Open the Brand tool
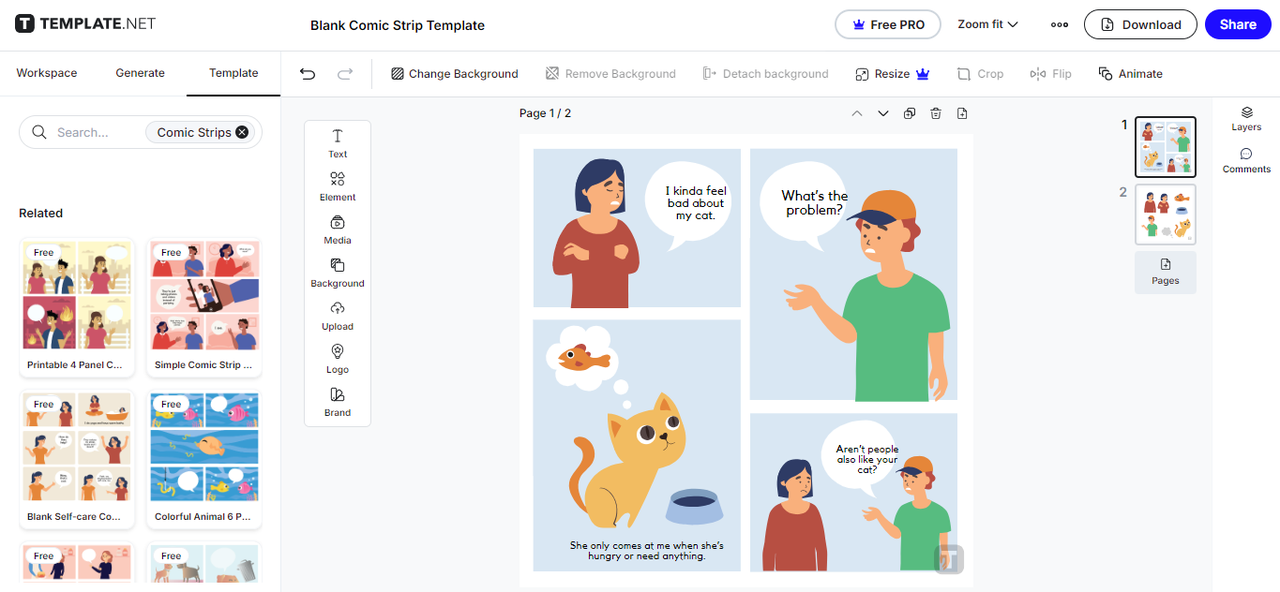 tap(338, 402)
